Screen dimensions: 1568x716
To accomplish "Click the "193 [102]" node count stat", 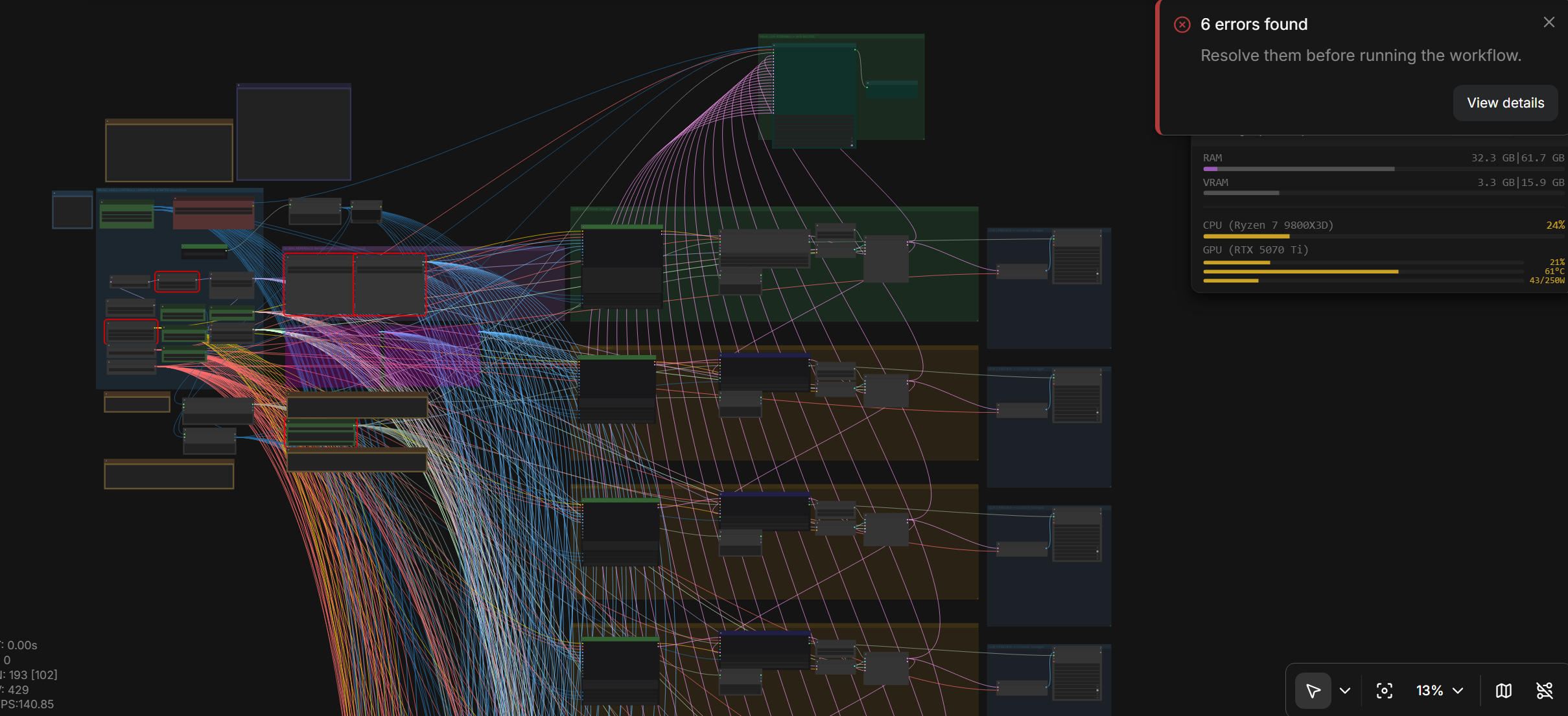I will click(x=33, y=675).
